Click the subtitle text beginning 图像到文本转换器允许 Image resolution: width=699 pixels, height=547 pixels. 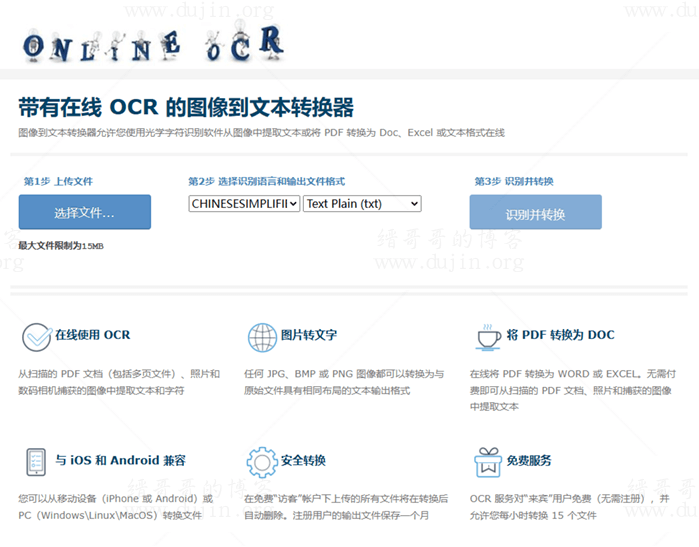[x=261, y=133]
